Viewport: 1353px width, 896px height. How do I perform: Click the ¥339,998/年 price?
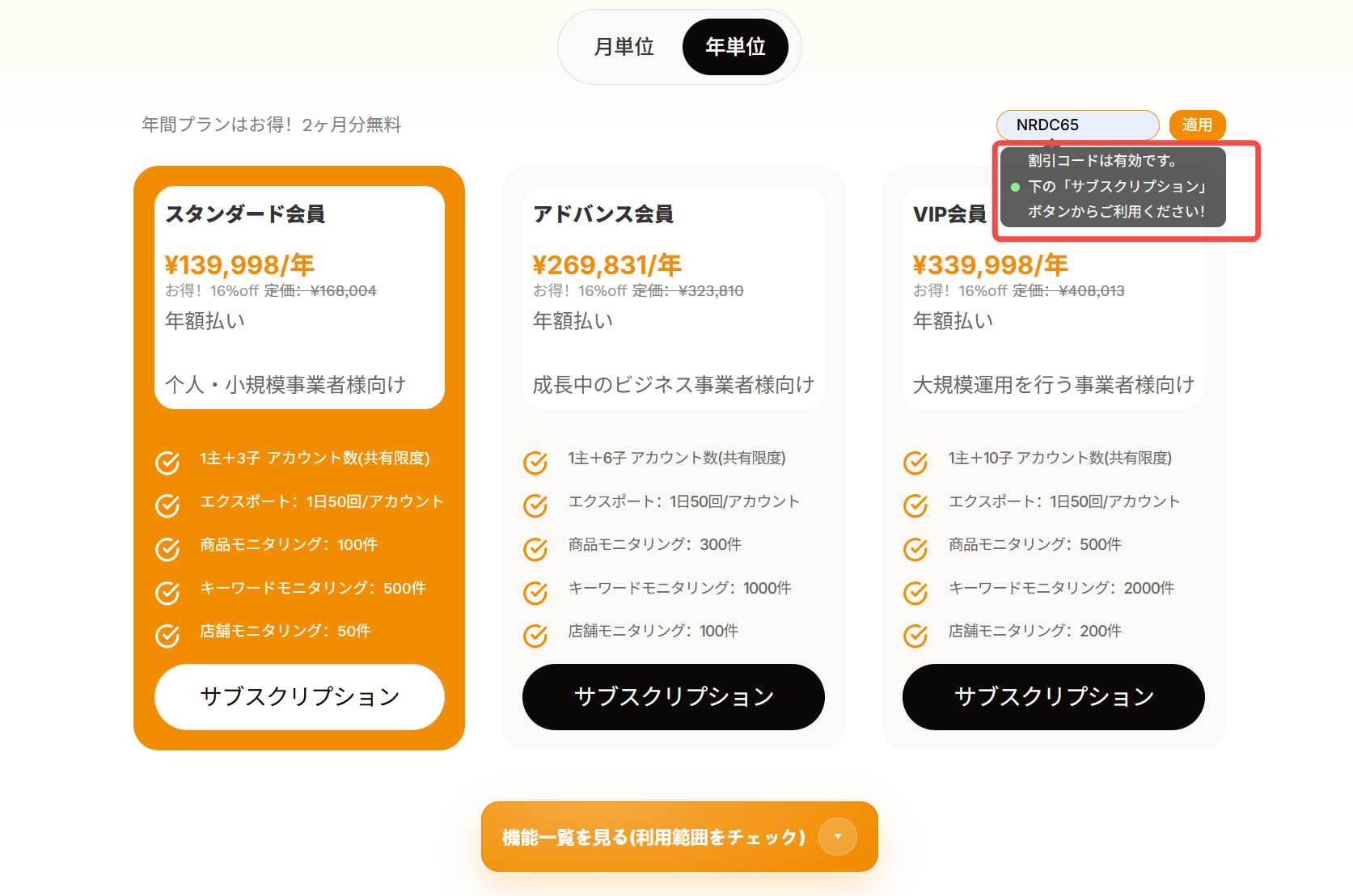(x=991, y=264)
